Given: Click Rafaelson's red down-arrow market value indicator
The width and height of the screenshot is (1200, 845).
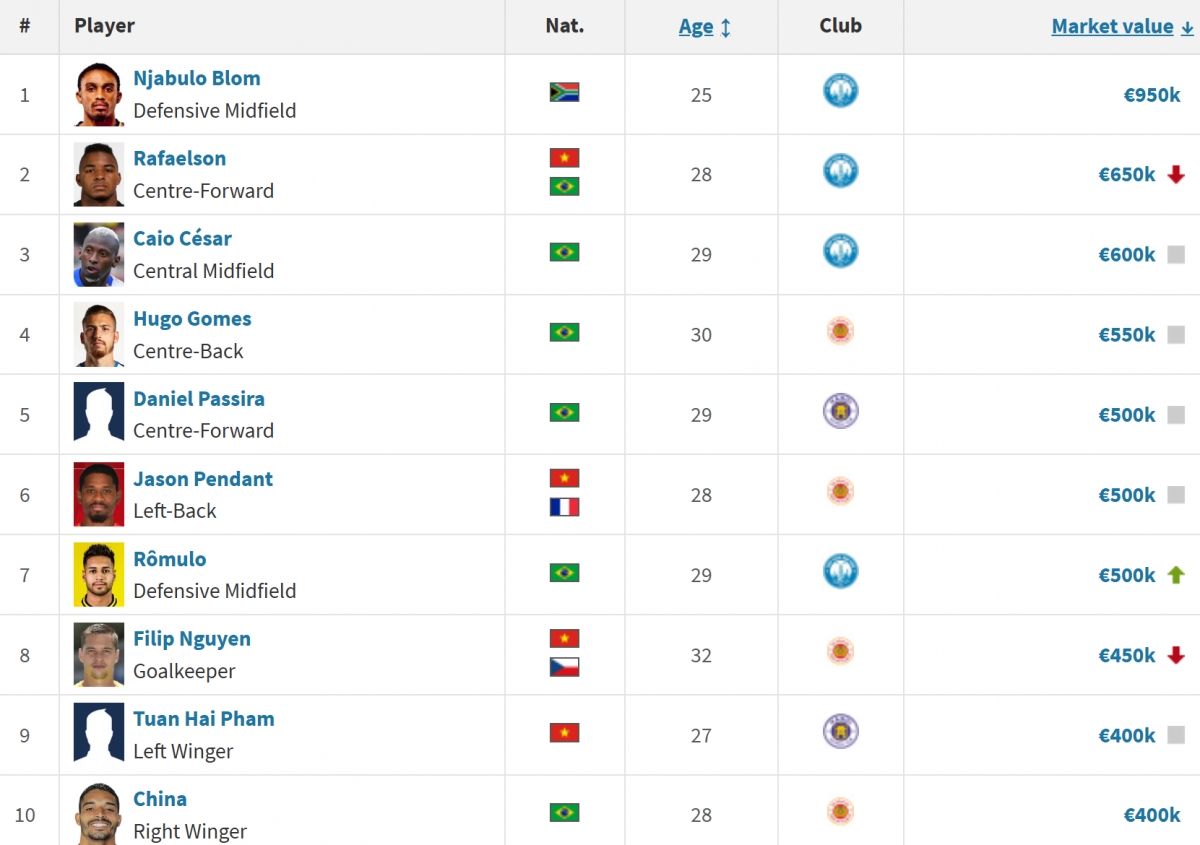Looking at the screenshot, I should click(x=1176, y=175).
